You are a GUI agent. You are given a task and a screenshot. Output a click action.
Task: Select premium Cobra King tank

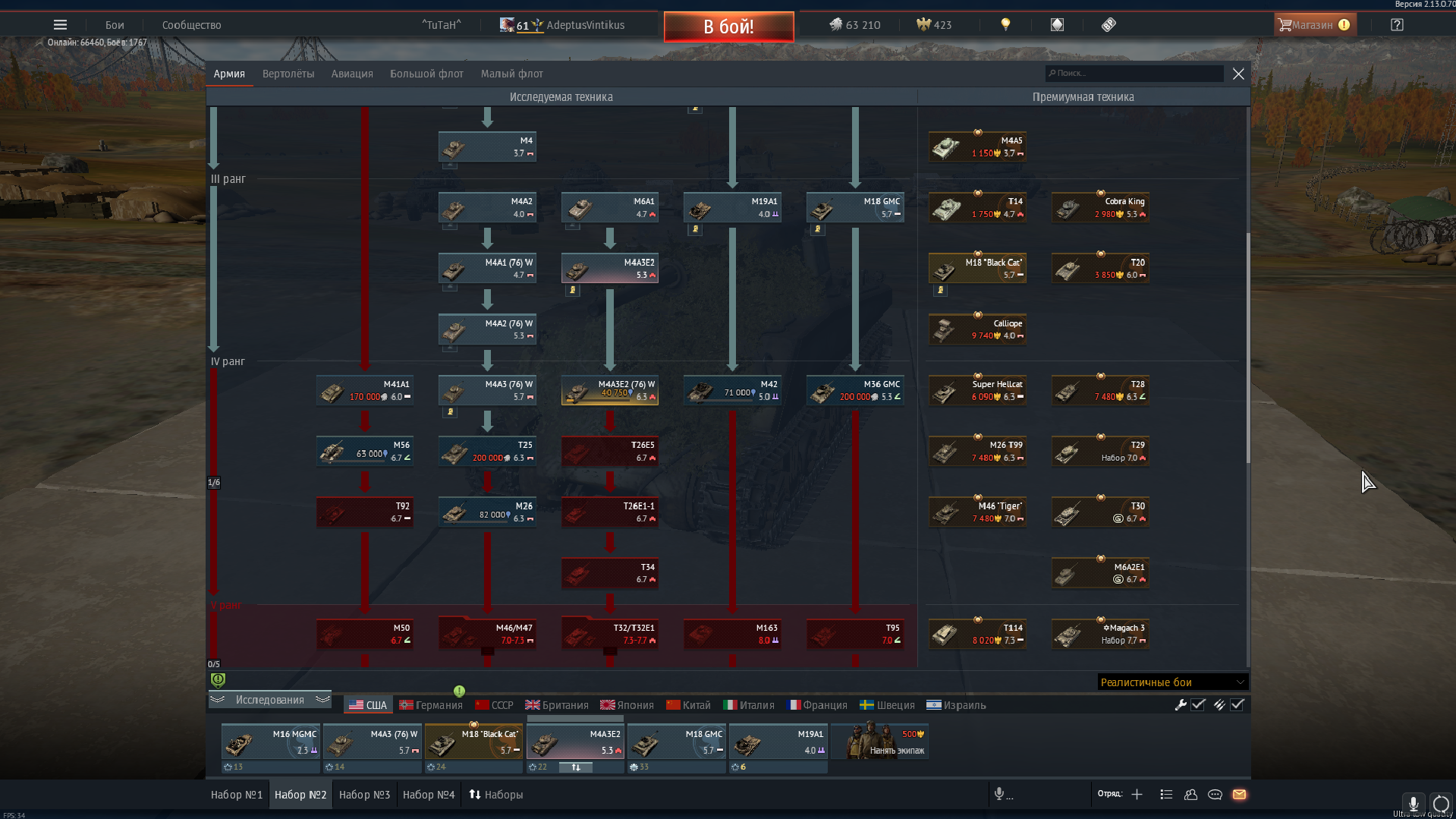point(1100,207)
